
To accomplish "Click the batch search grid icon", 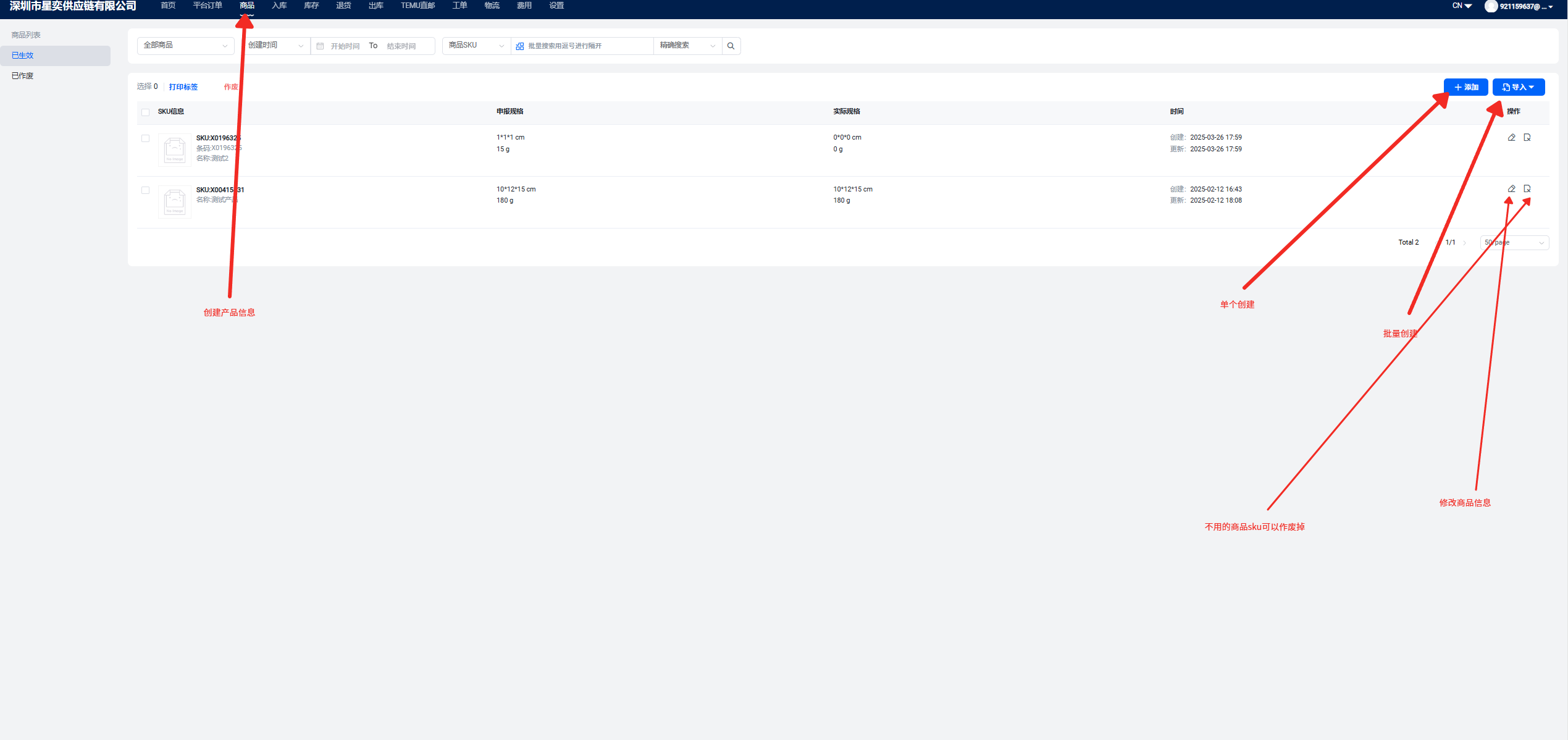I will click(520, 46).
